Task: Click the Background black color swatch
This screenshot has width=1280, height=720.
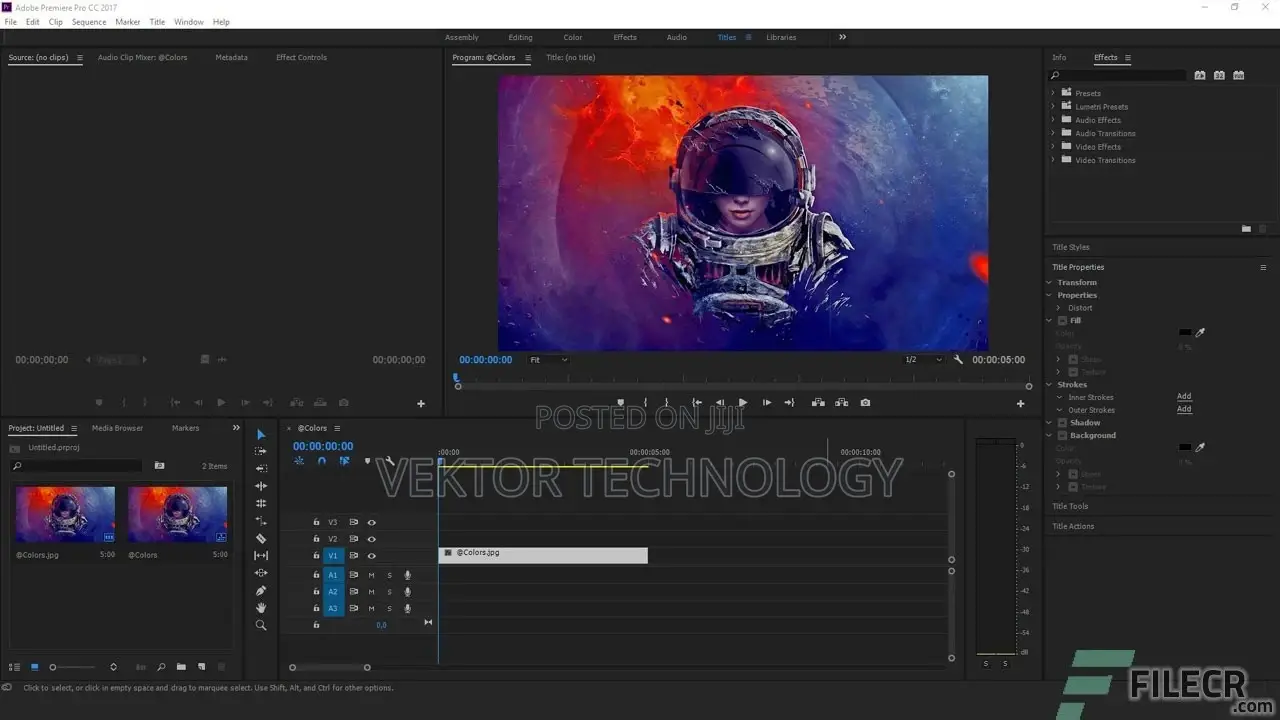Action: click(1185, 448)
